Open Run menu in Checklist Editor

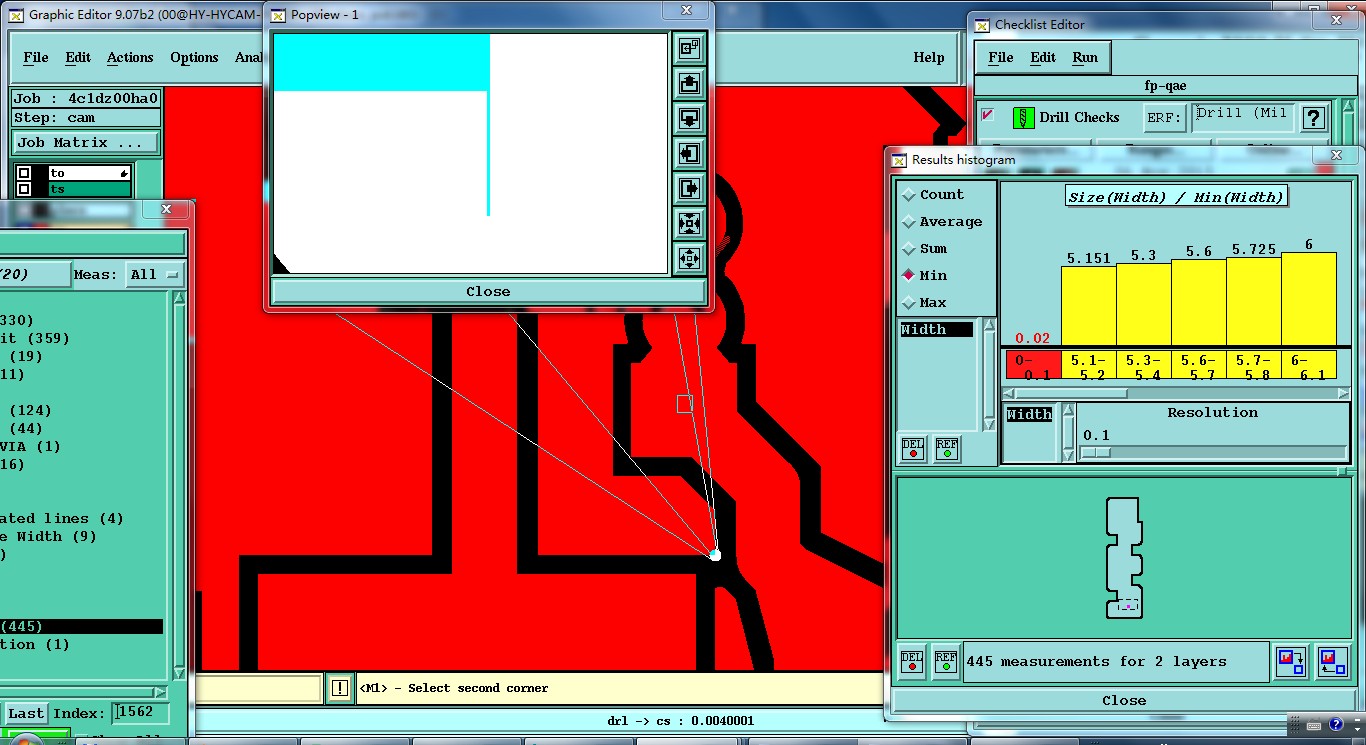1085,57
